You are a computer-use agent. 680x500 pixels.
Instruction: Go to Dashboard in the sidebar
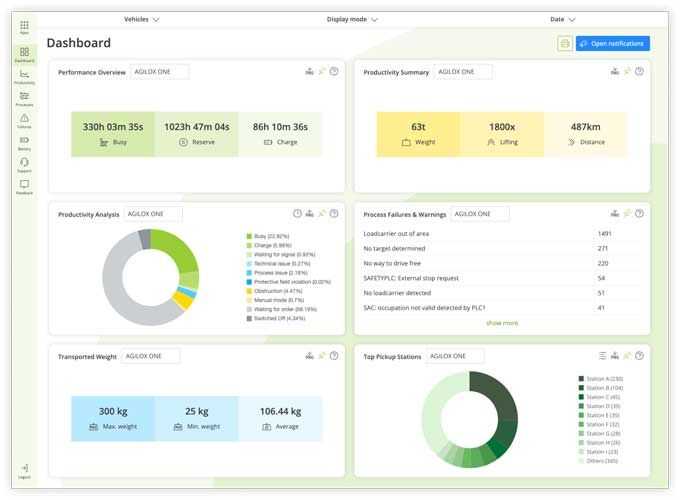click(24, 55)
